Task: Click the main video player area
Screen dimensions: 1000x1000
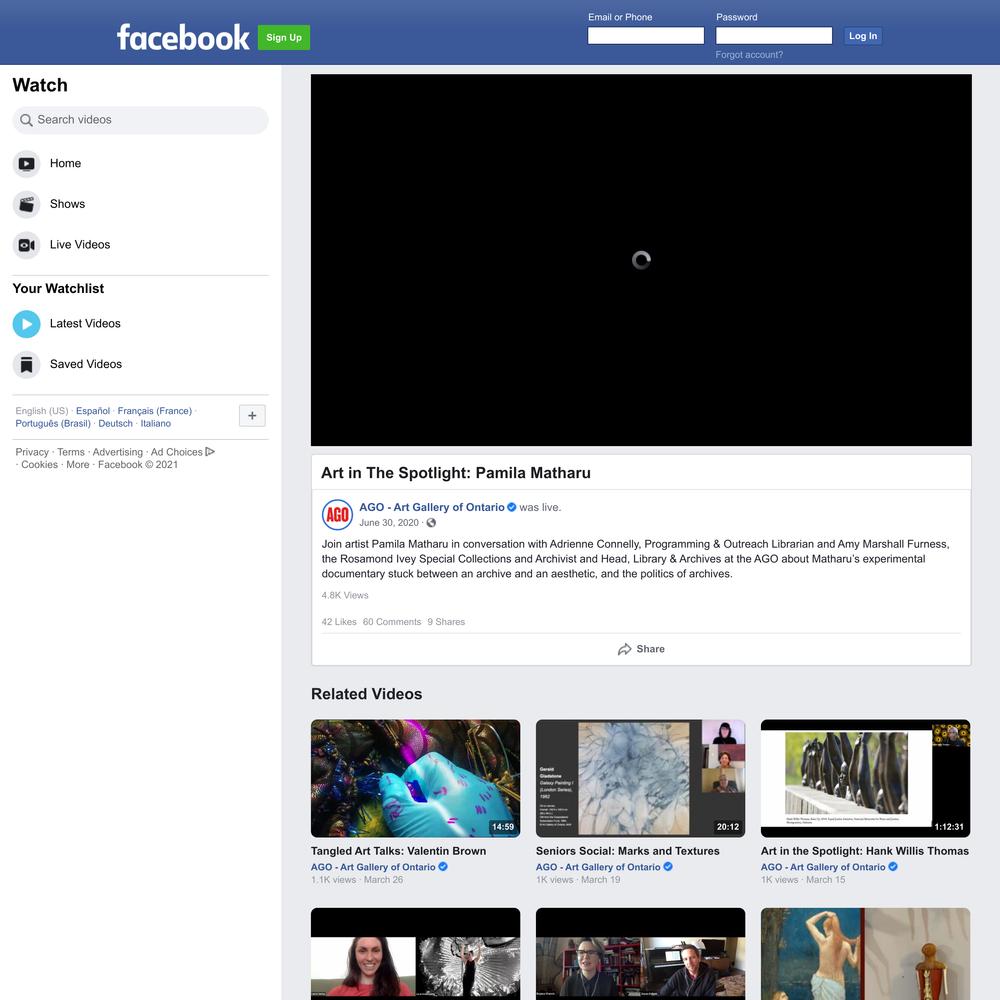Action: 641,260
